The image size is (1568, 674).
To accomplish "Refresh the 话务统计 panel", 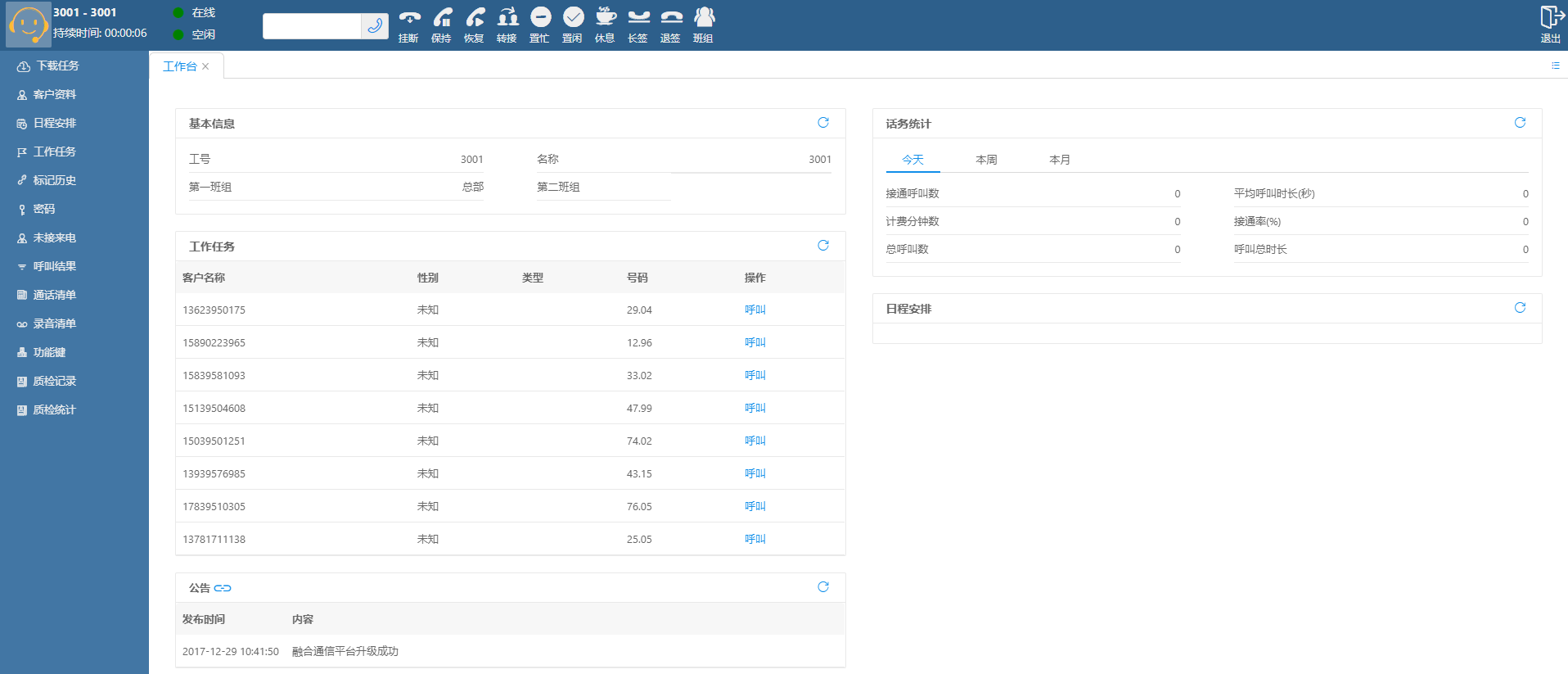I will pos(1520,123).
